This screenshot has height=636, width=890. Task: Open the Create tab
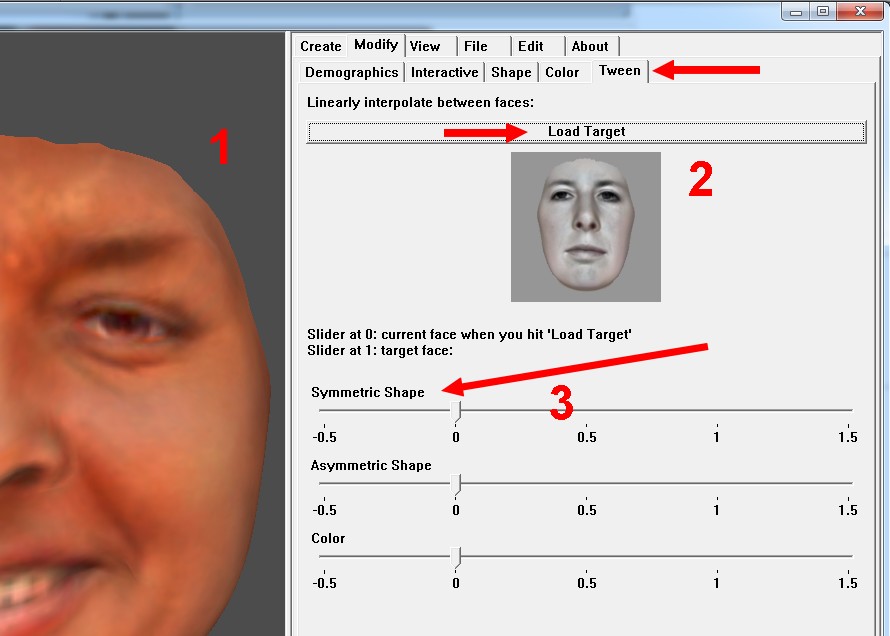tap(321, 47)
